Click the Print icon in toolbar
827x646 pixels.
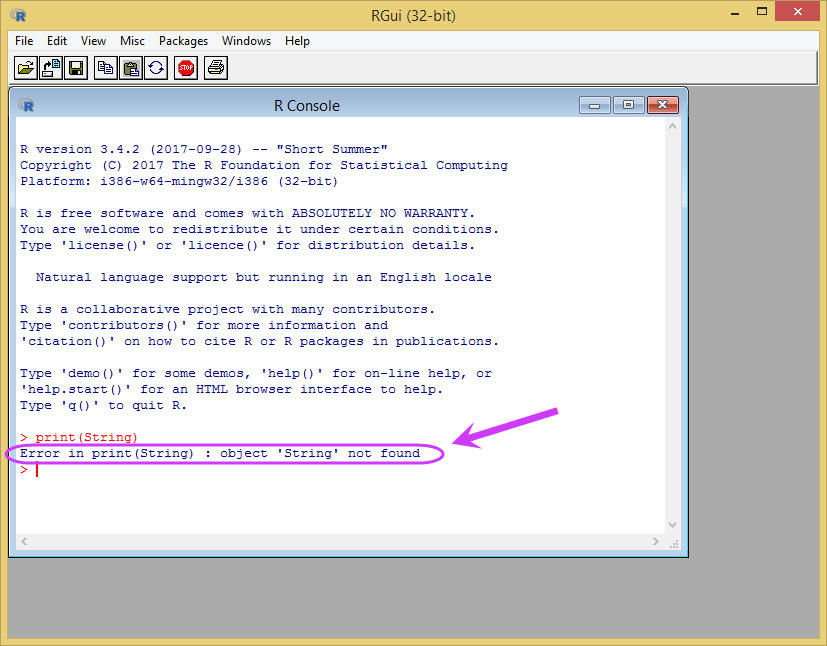coord(216,68)
